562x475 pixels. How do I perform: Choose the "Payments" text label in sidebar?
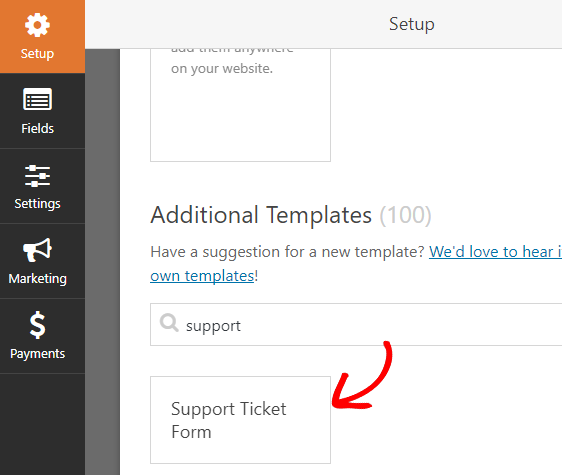(x=37, y=354)
